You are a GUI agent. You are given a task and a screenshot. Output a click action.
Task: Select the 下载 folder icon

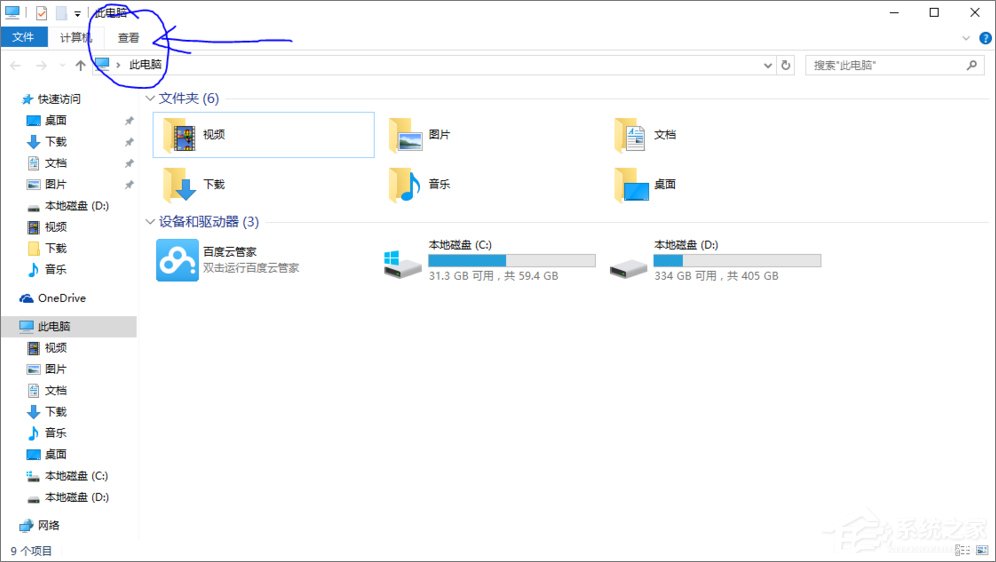click(x=180, y=184)
